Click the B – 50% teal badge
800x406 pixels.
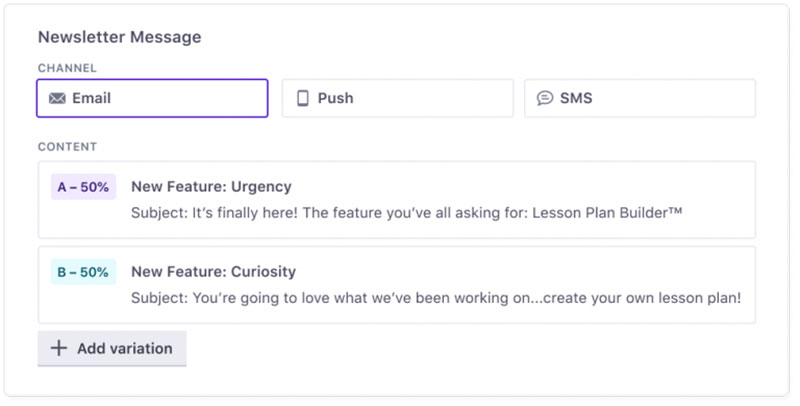point(83,272)
